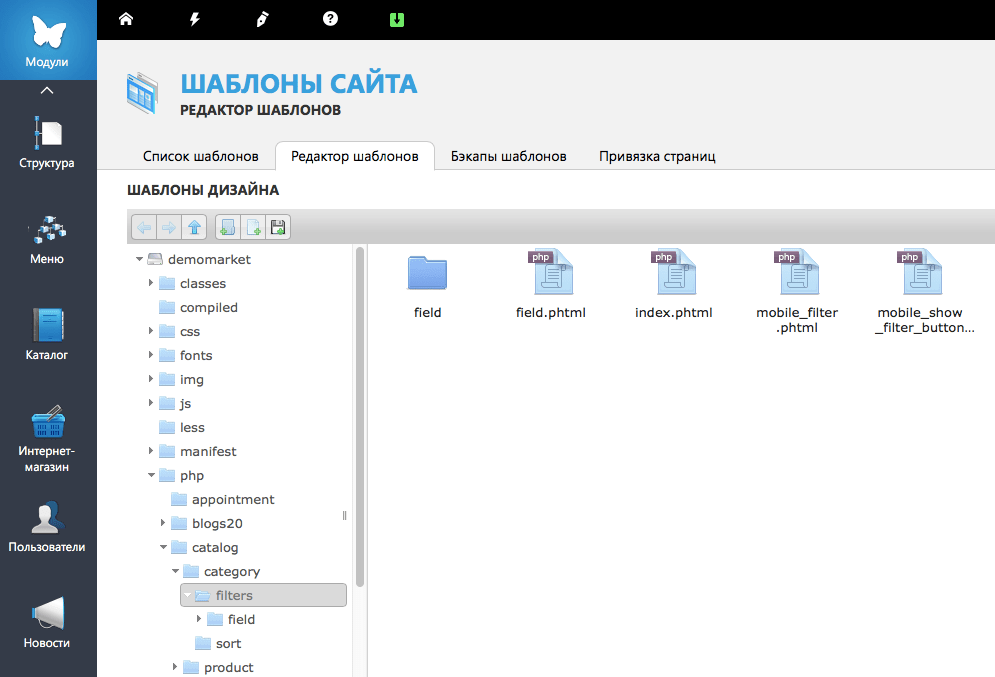Collapse the category folder arrow
995x677 pixels.
(x=175, y=571)
